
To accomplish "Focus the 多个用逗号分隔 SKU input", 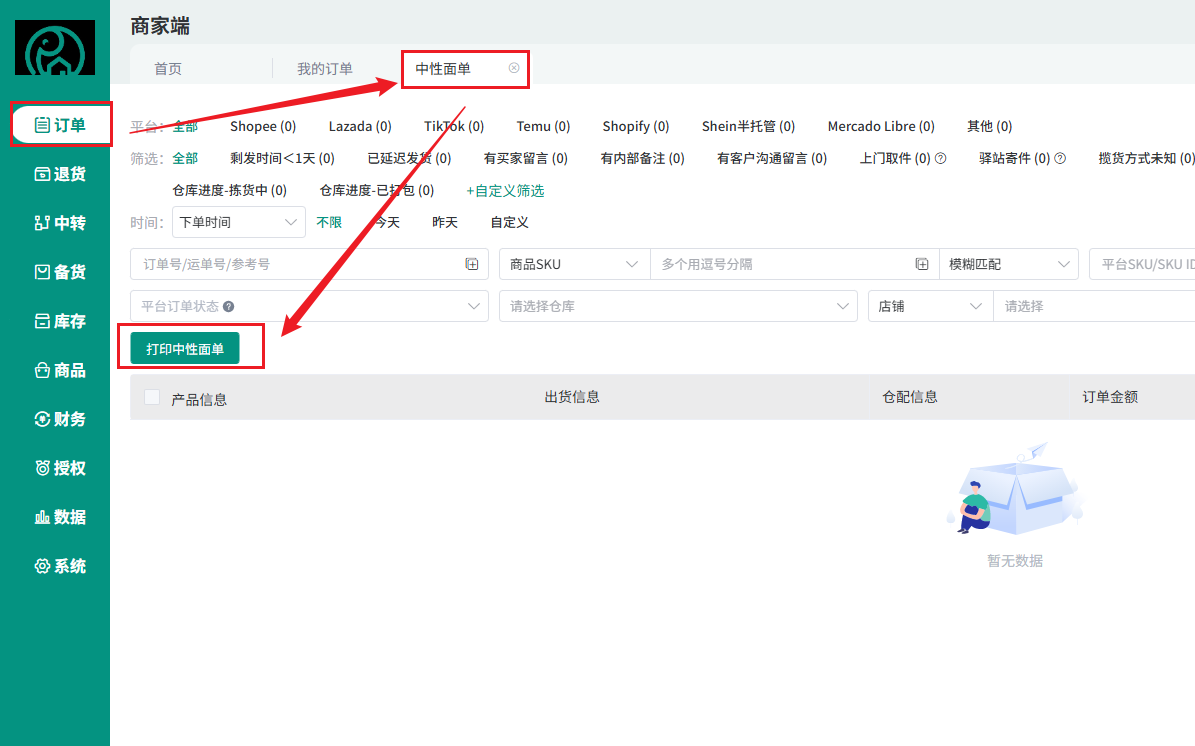I will pos(795,264).
